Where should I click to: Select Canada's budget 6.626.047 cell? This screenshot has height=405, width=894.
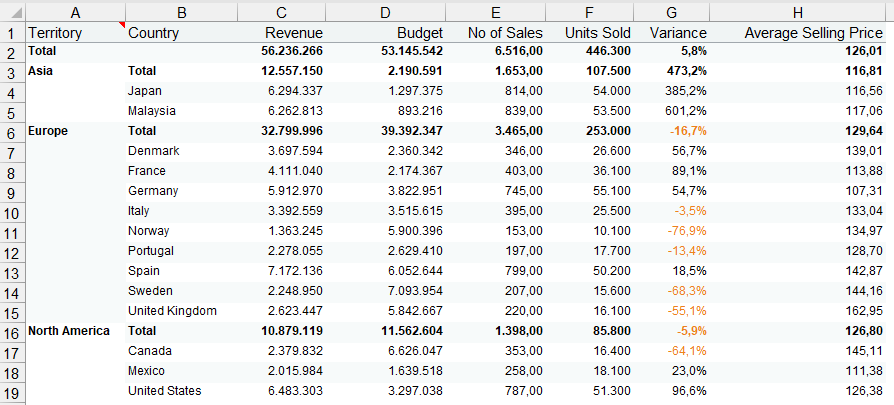(x=385, y=351)
